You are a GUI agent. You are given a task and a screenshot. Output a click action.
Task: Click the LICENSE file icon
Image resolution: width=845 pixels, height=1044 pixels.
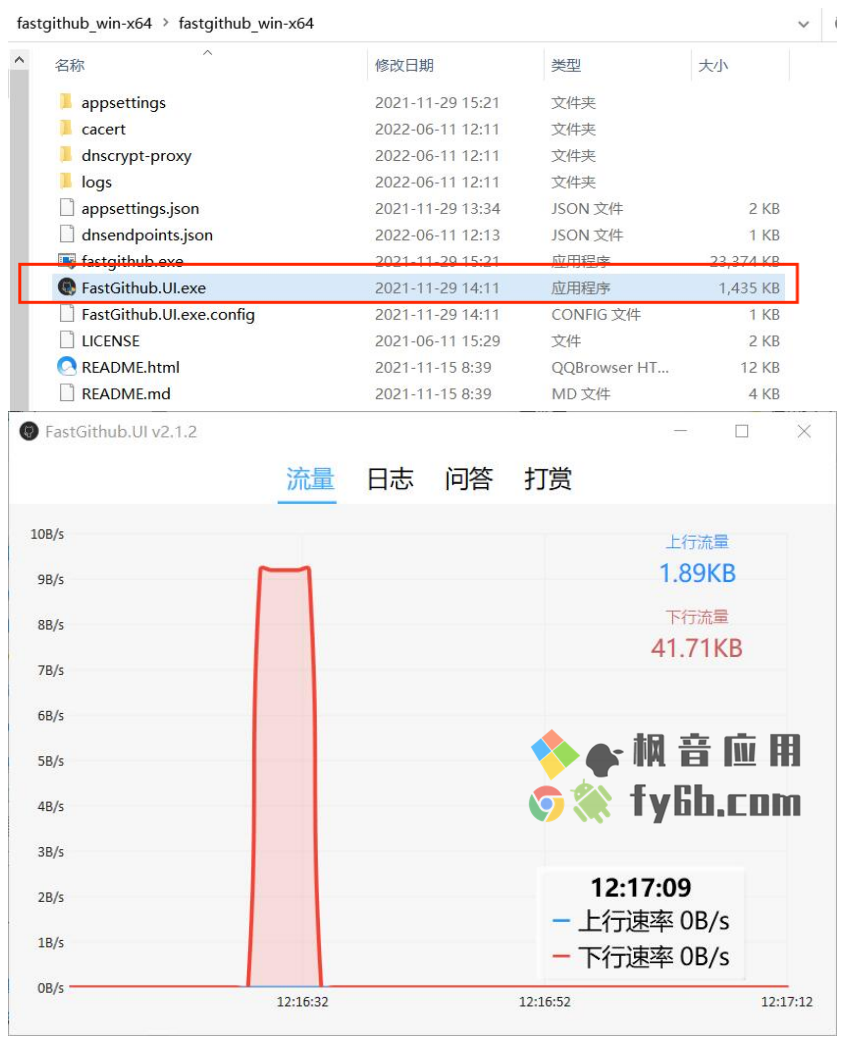(x=67, y=340)
